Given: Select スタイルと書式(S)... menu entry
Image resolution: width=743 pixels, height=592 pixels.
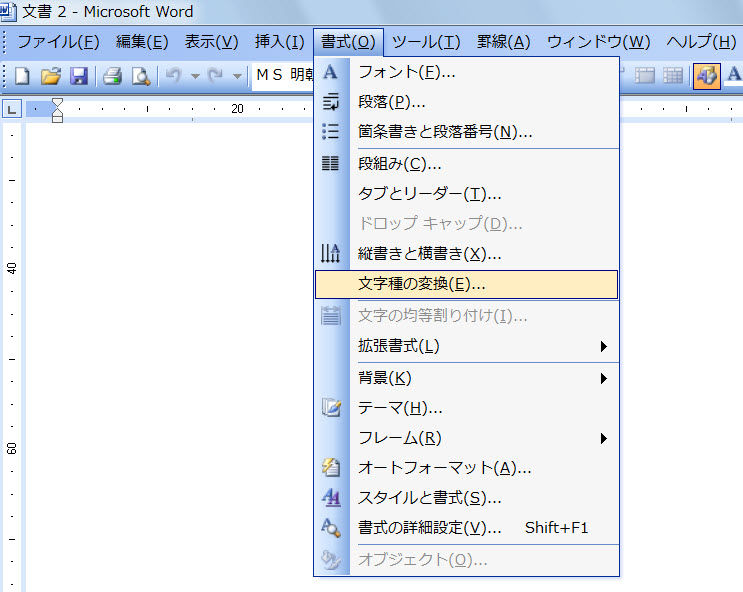Looking at the screenshot, I should click(x=429, y=498).
